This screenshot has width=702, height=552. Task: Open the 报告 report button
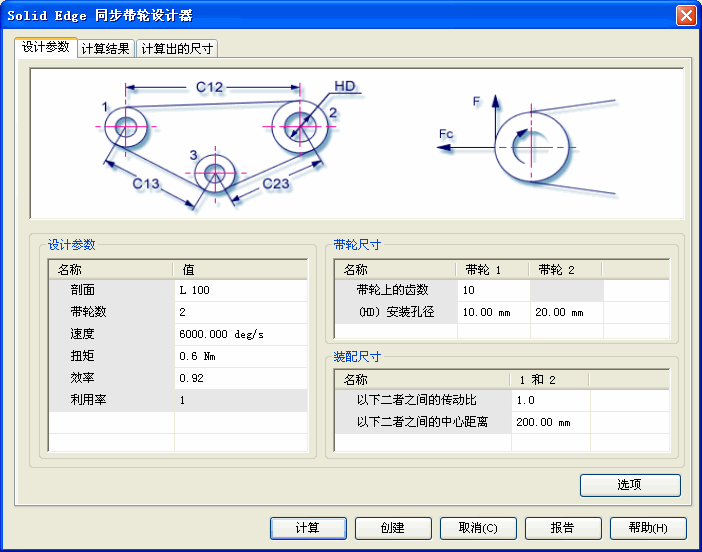click(563, 528)
